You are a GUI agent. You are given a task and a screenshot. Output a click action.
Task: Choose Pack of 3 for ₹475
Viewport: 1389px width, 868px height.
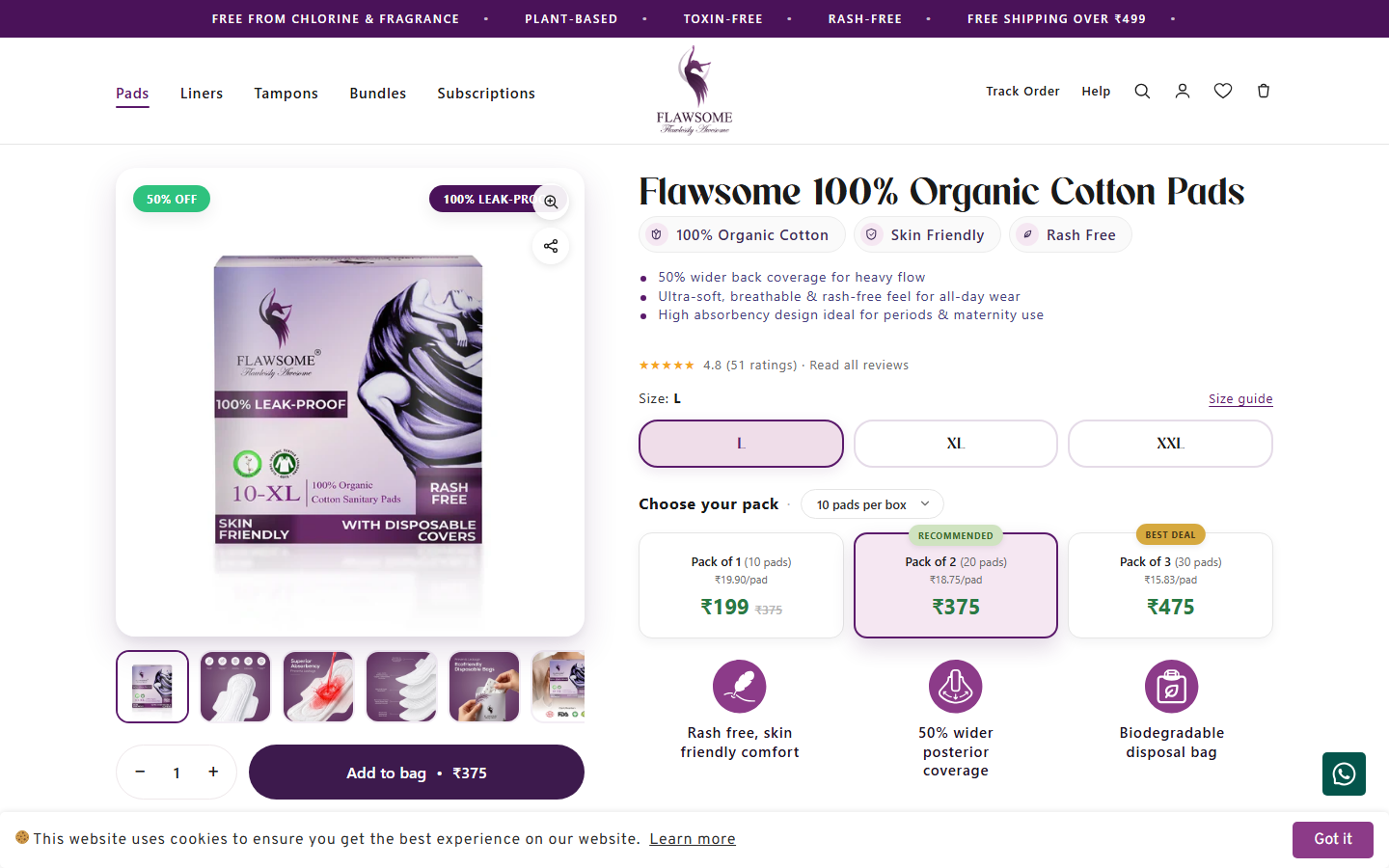point(1170,585)
